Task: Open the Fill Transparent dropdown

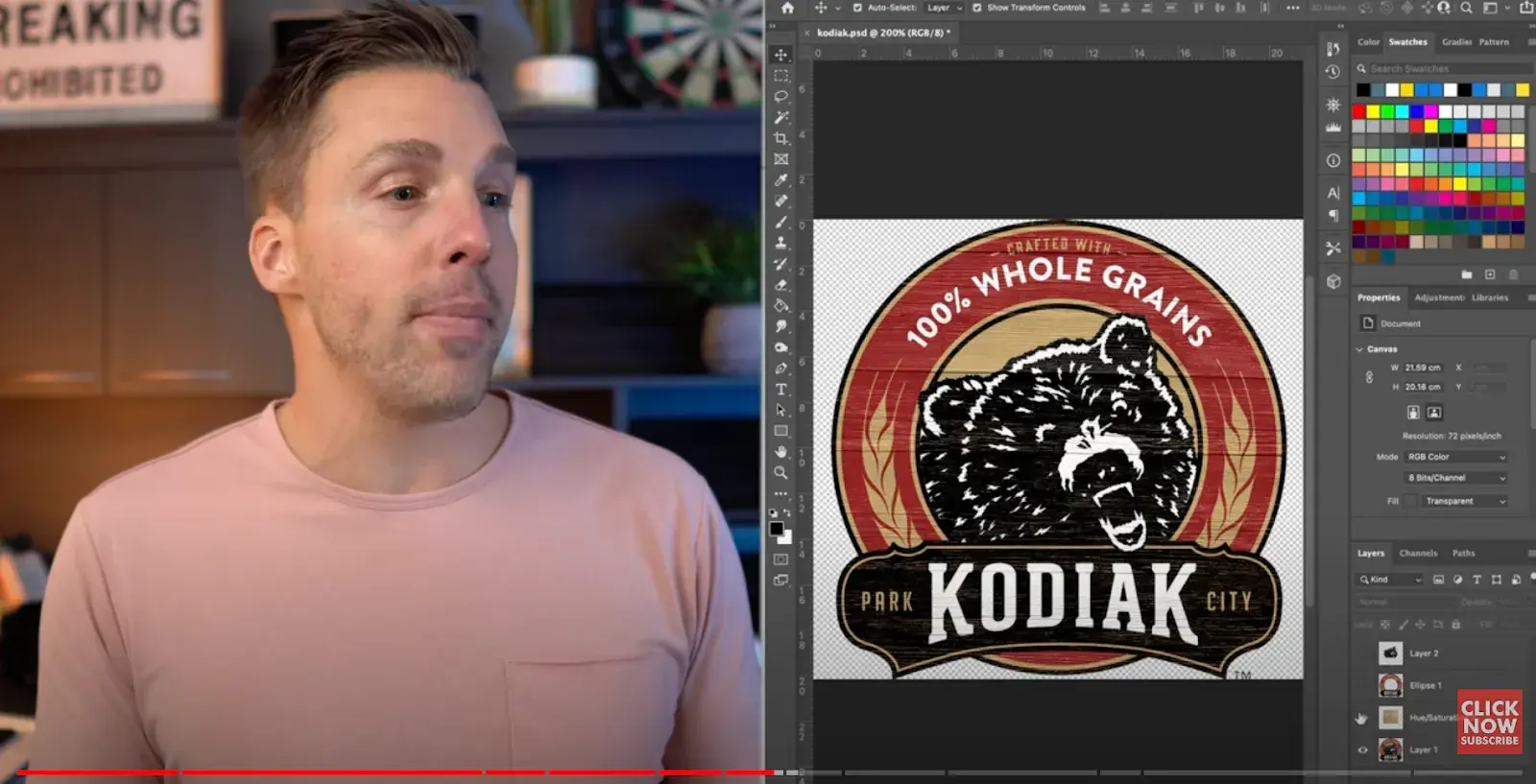Action: tap(1465, 501)
